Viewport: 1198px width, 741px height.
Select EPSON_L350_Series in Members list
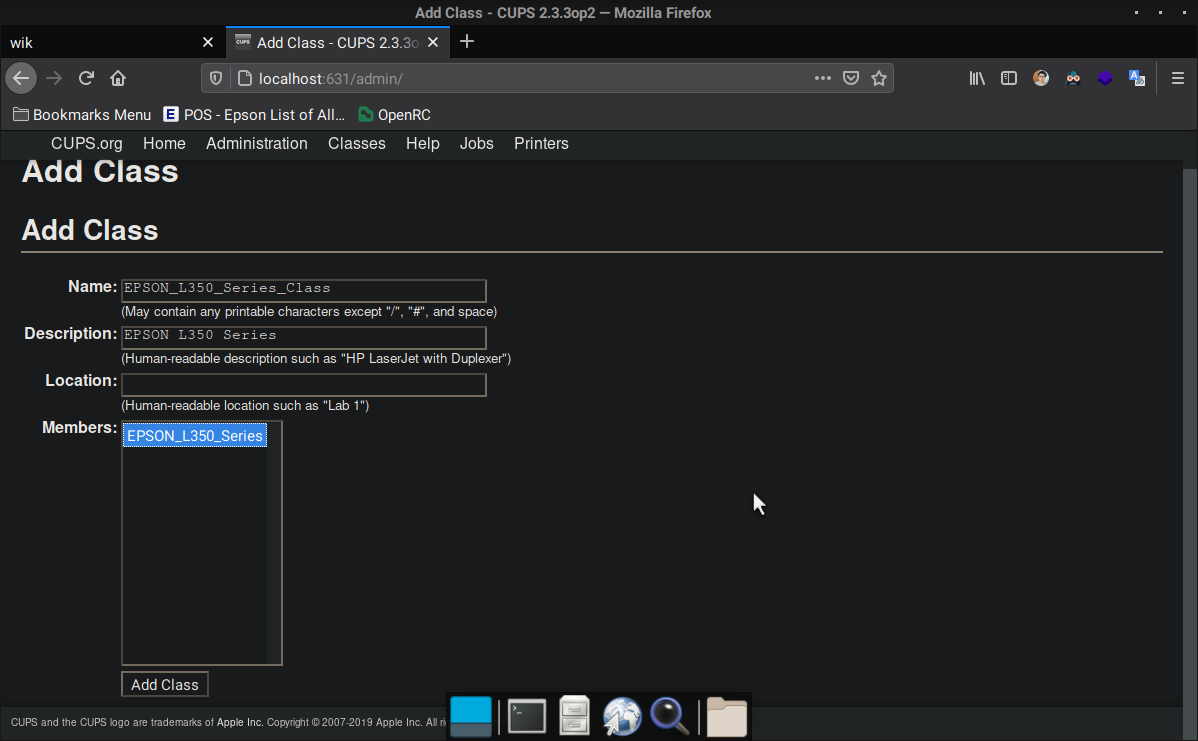195,435
